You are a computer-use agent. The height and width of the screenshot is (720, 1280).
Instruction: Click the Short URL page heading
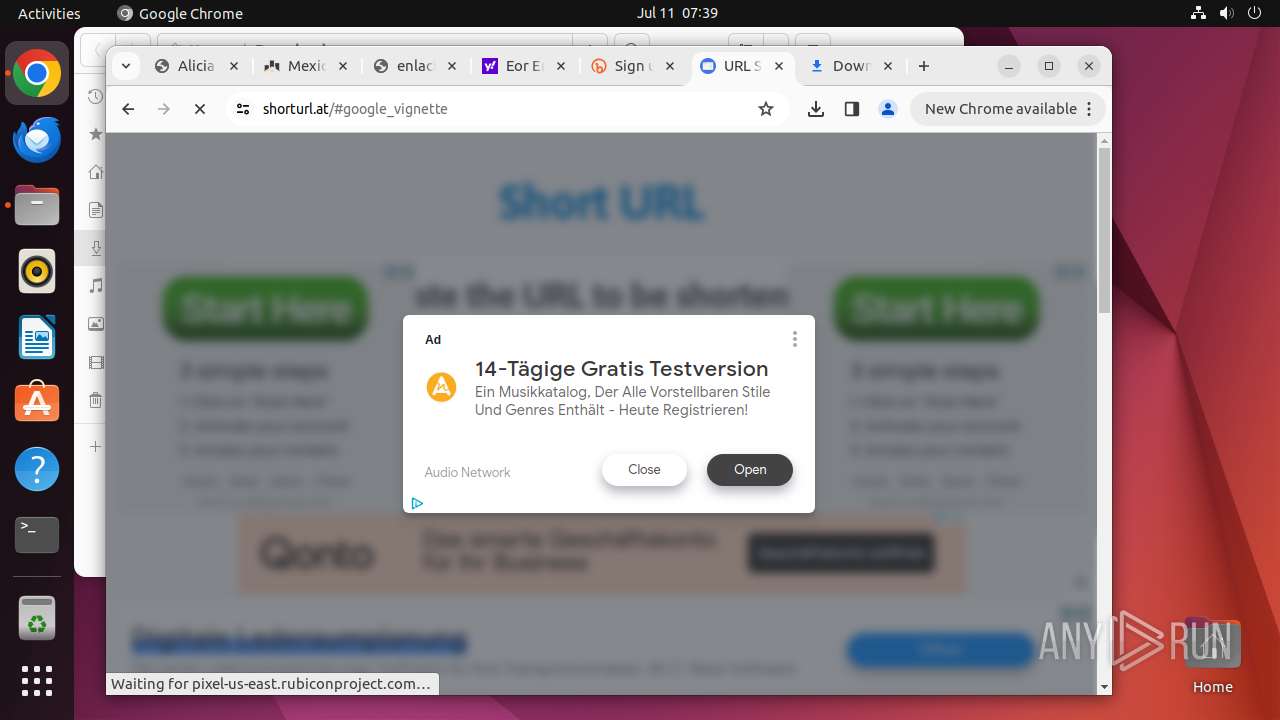pos(601,203)
